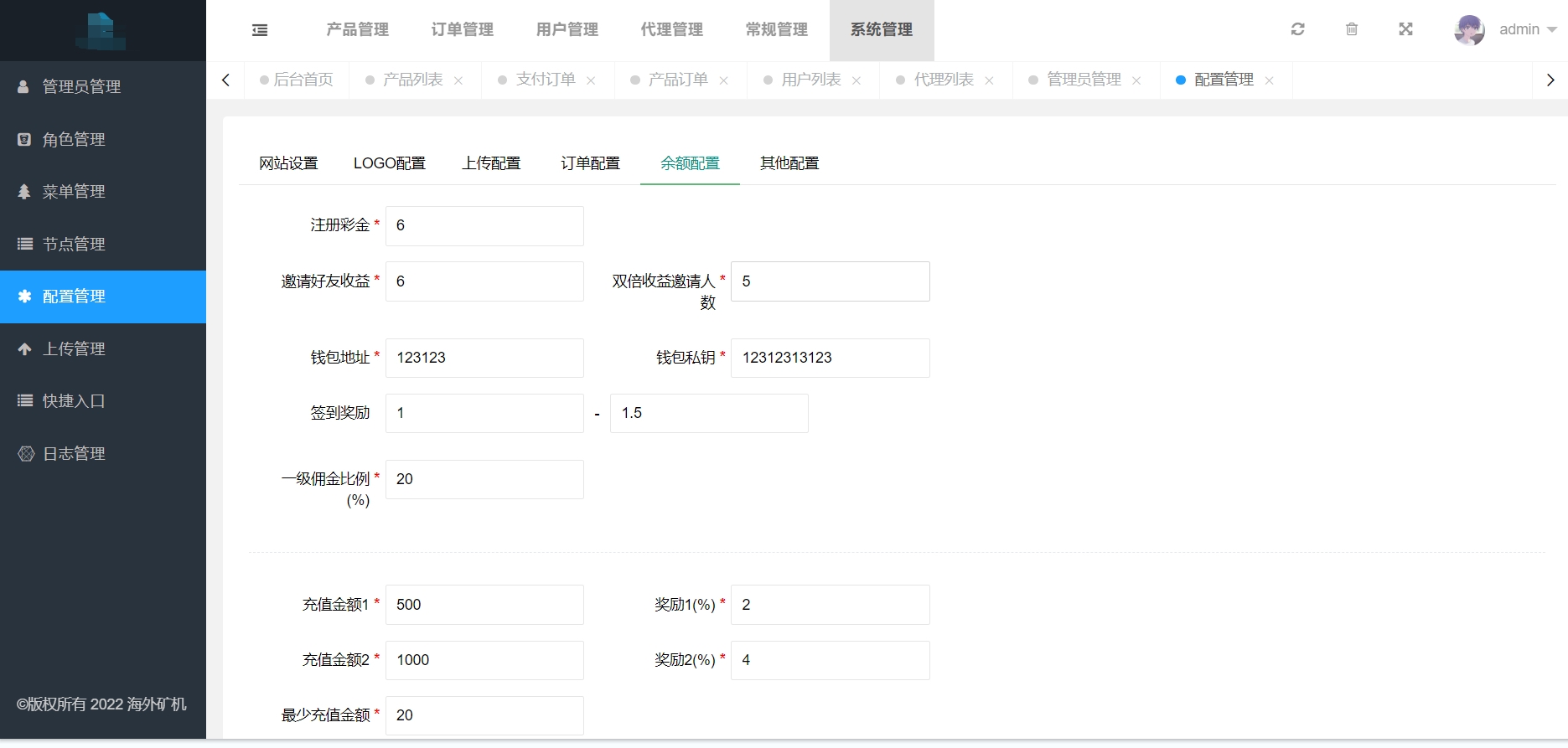1568x748 pixels.
Task: Click the trash icon to clear cache
Action: (x=1352, y=29)
